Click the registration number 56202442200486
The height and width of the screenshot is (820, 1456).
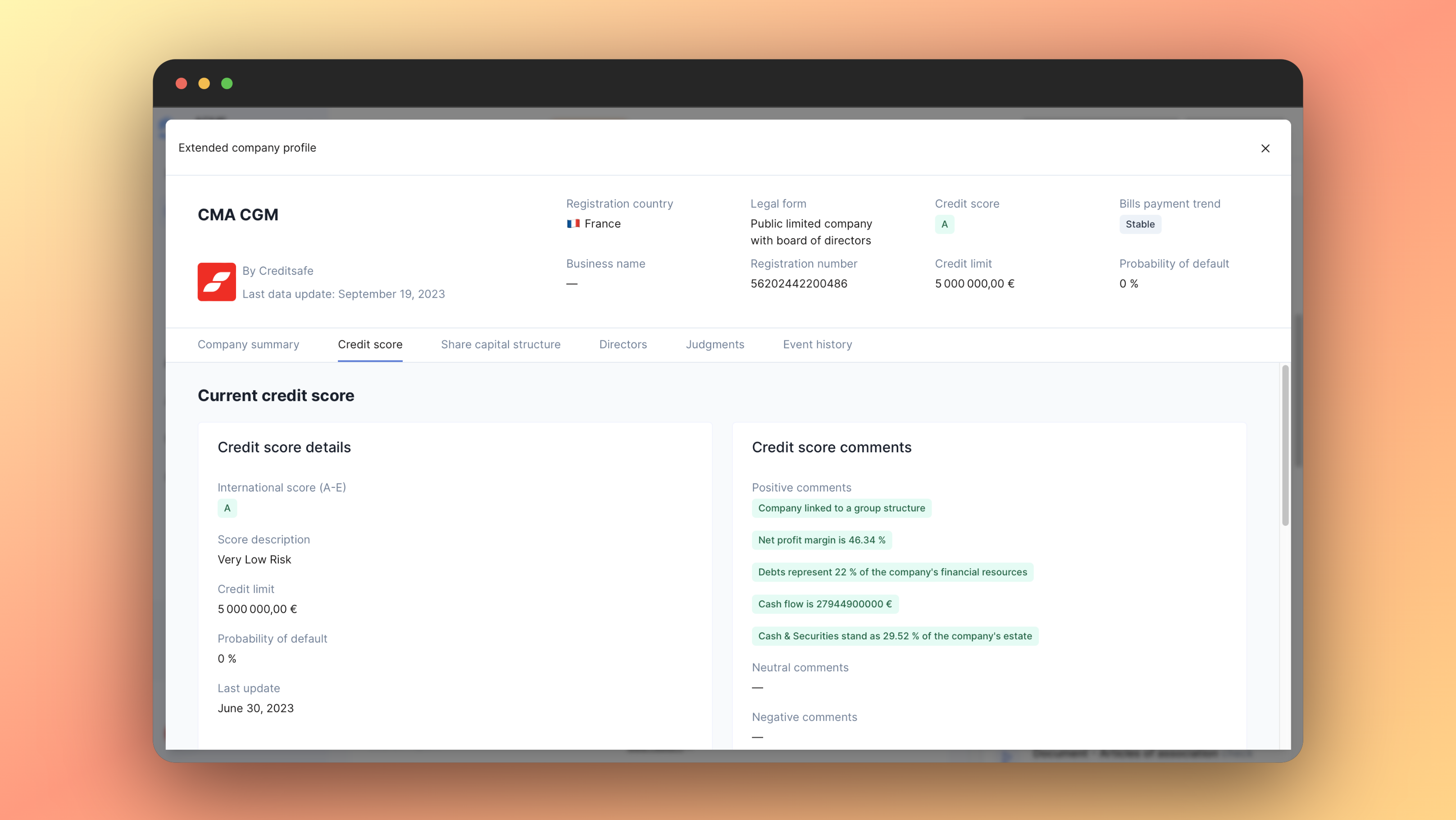point(799,284)
